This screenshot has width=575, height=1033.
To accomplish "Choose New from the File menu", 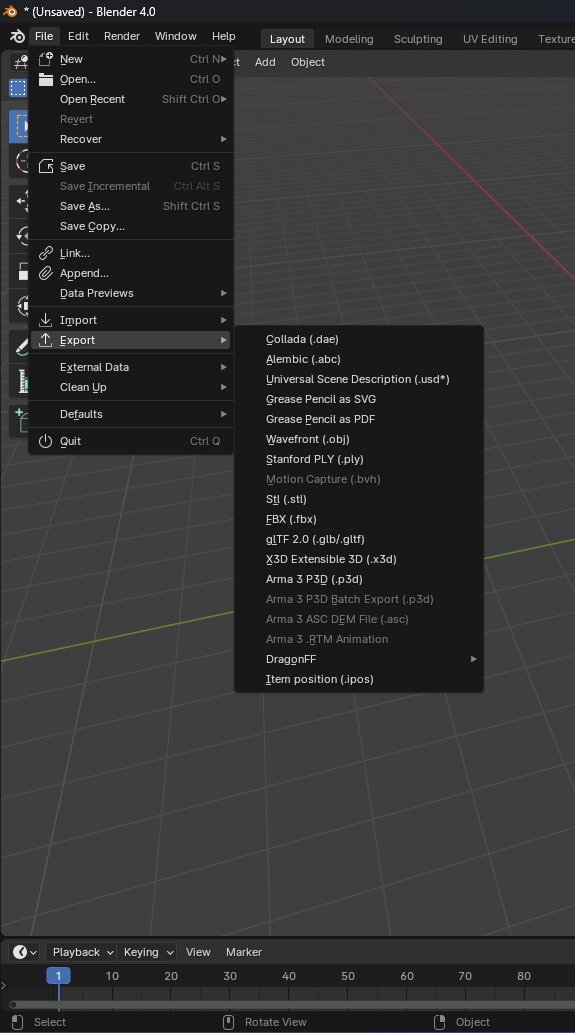I will tap(132, 59).
